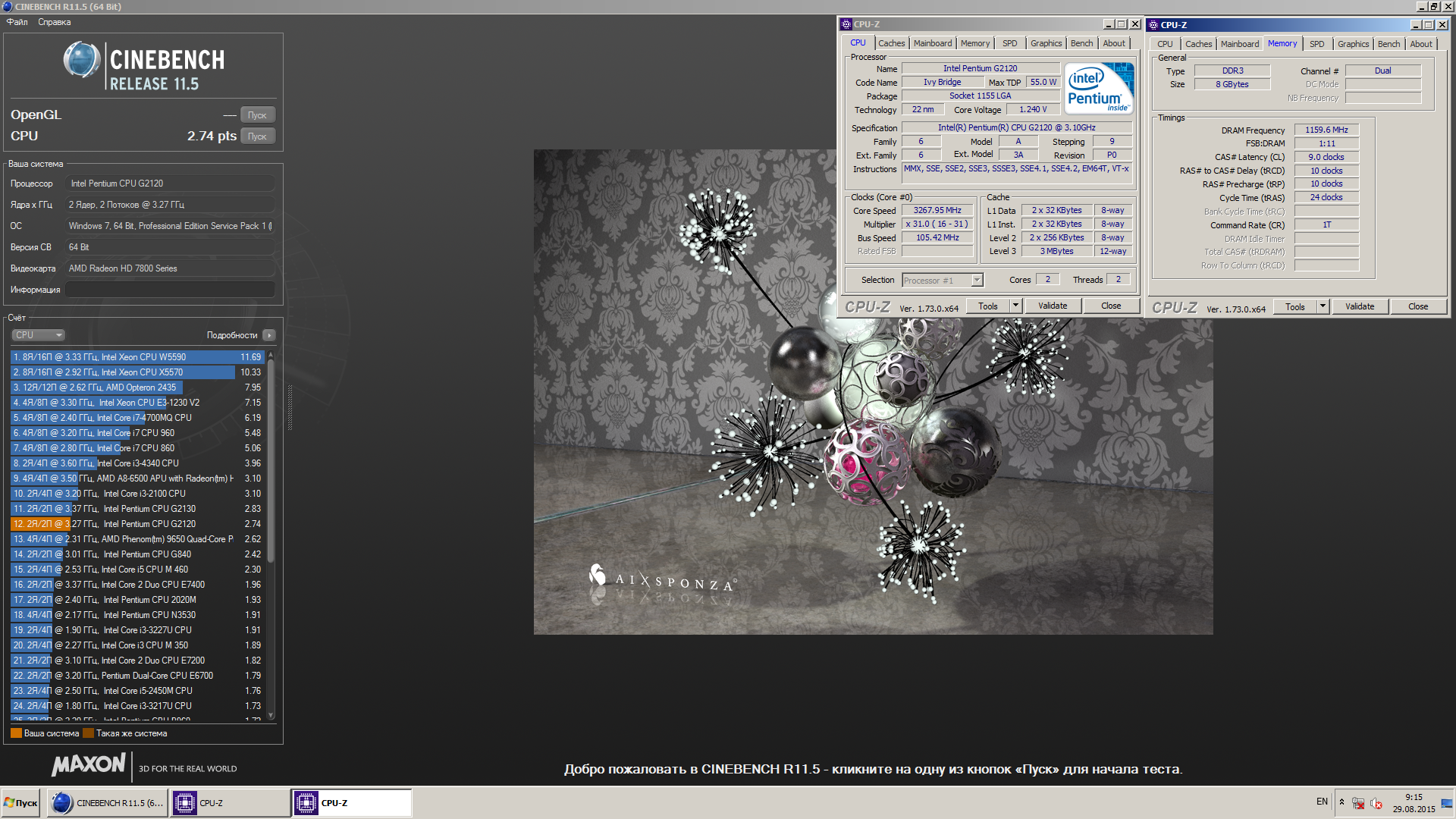
Task: Open SPD tab in right CPU-Z window
Action: 1316,44
